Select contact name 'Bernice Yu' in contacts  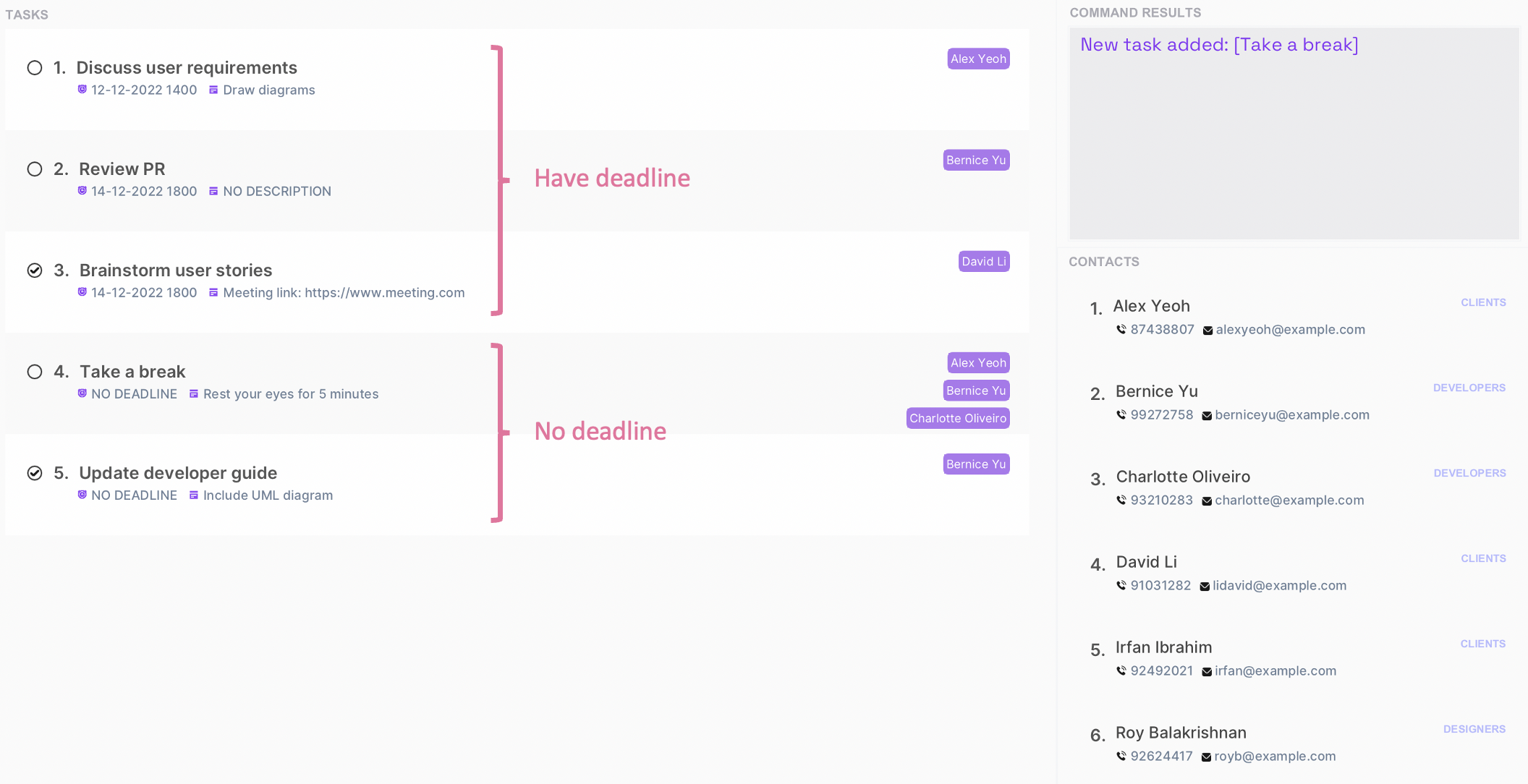[1157, 391]
